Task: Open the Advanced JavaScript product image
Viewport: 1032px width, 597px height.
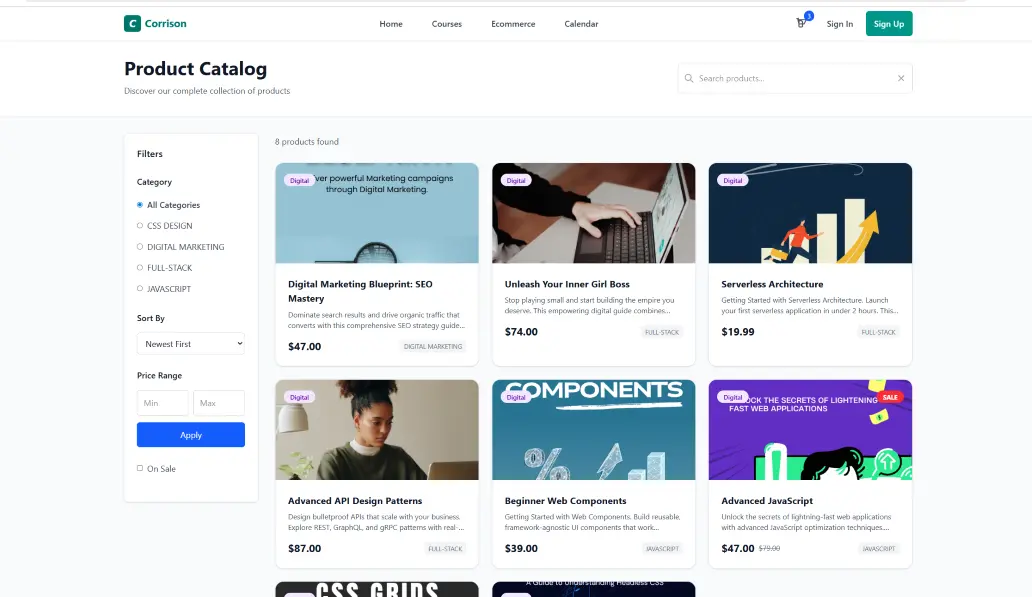Action: [810, 430]
